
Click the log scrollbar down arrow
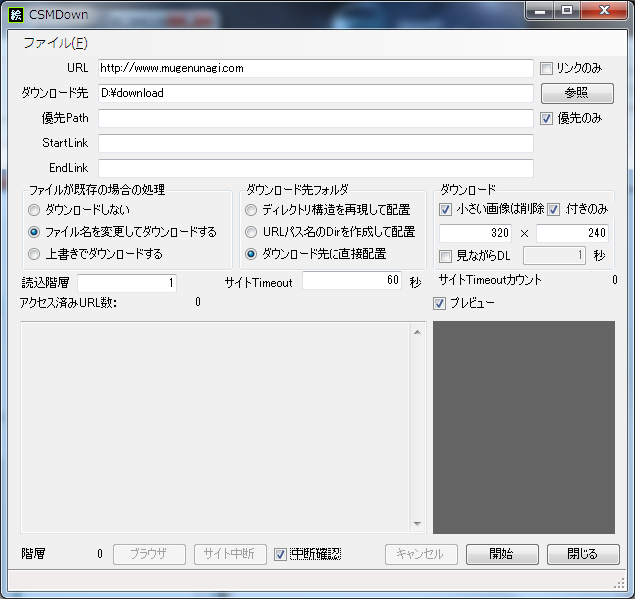coord(418,524)
